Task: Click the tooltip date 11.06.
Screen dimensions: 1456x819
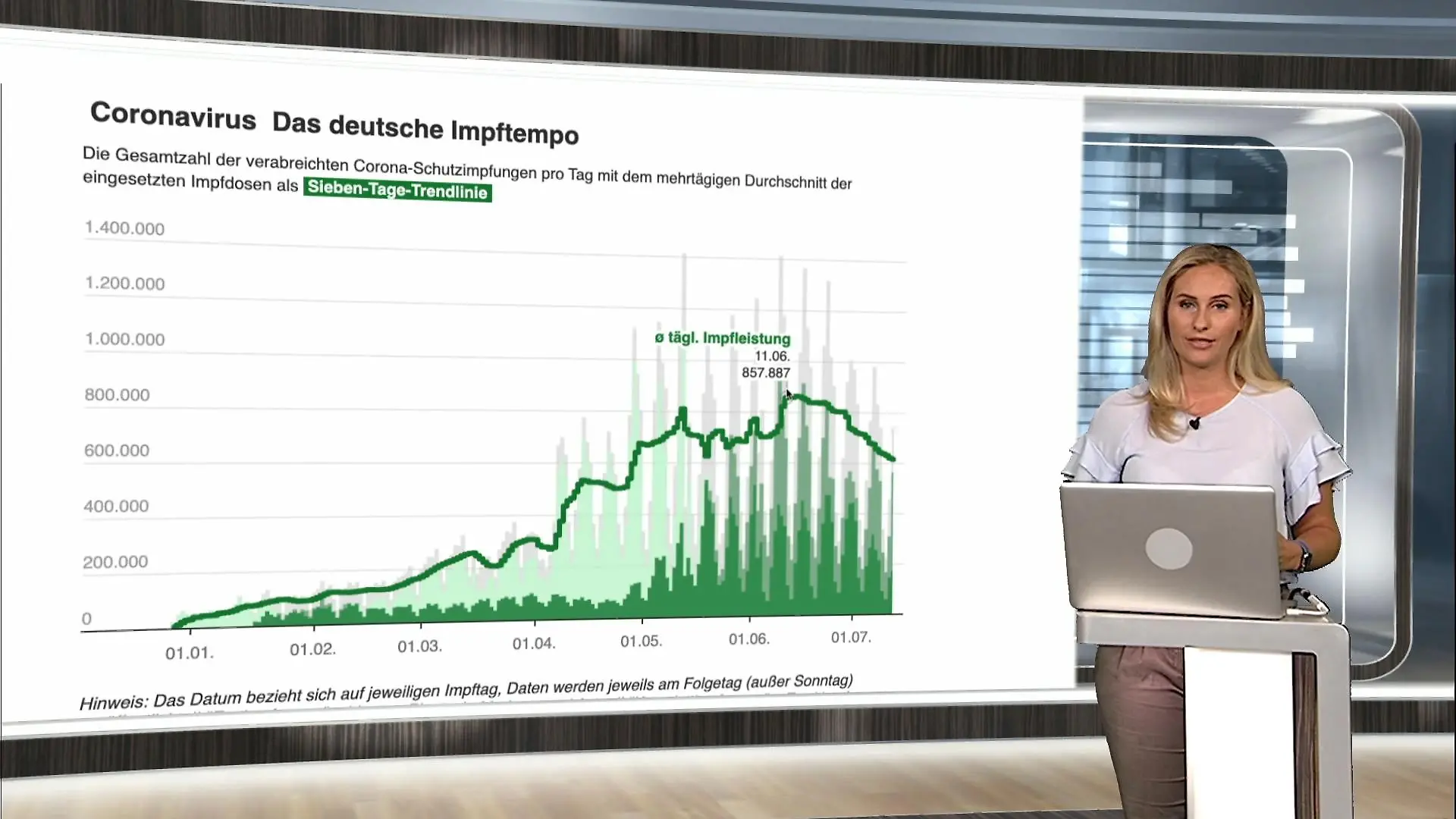Action: (772, 356)
